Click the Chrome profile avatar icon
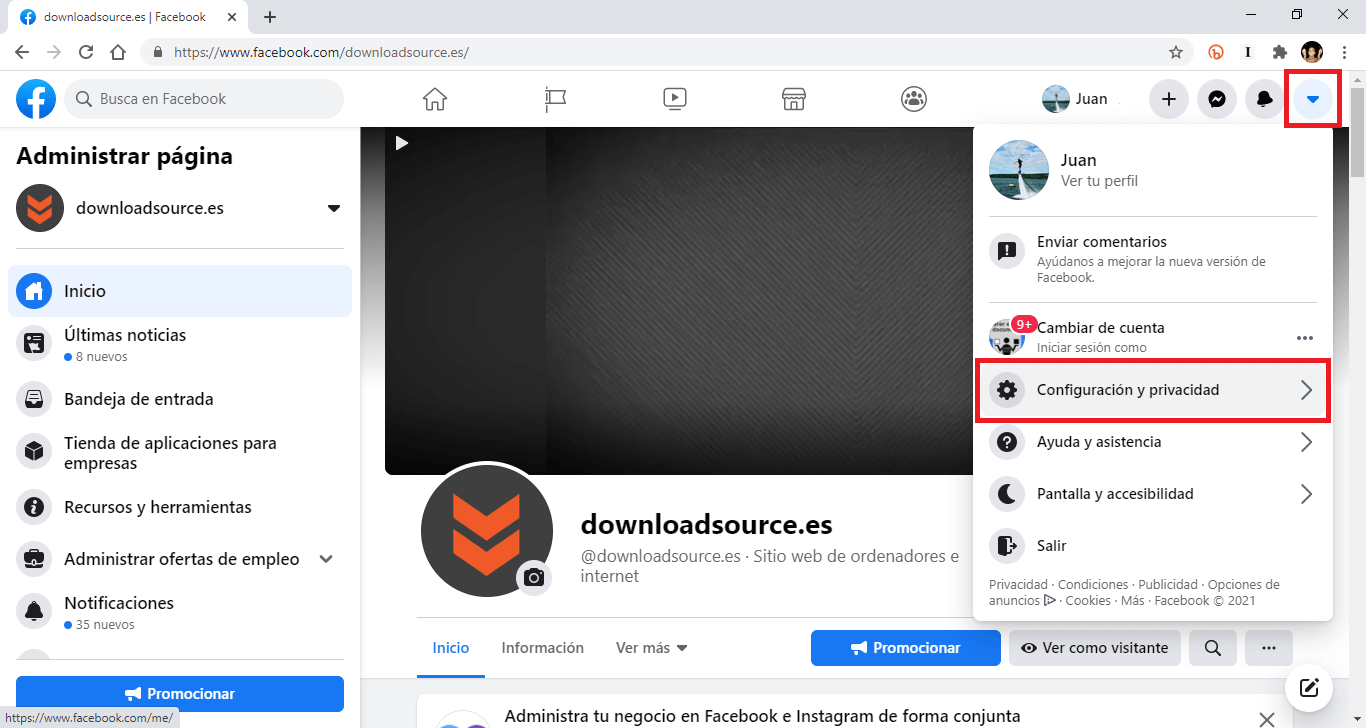Screen dimensions: 1366x728 click(1312, 52)
